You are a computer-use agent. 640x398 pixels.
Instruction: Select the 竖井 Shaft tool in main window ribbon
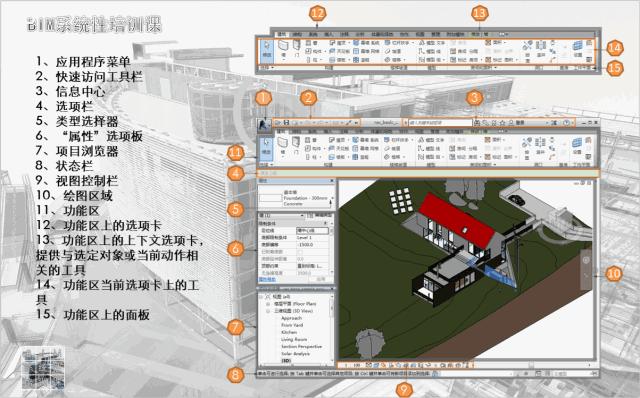[x=540, y=146]
